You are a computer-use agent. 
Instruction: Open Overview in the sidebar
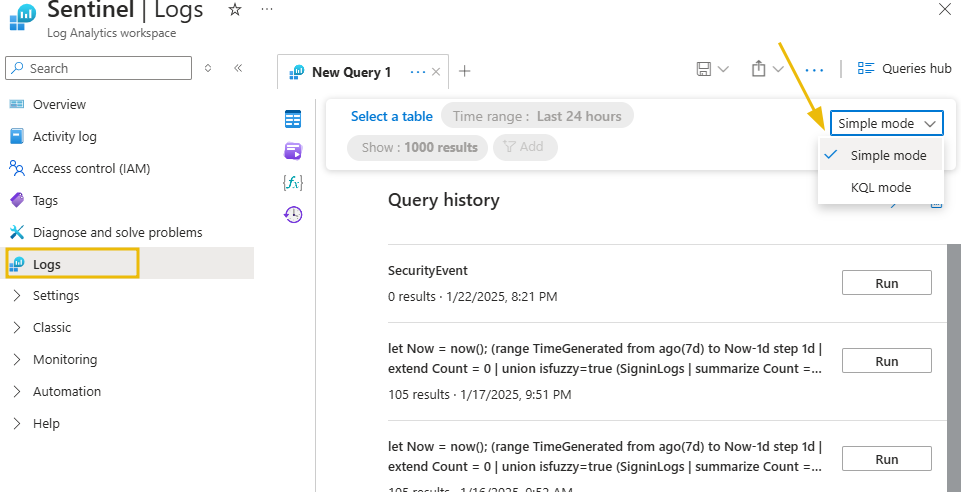click(x=59, y=105)
